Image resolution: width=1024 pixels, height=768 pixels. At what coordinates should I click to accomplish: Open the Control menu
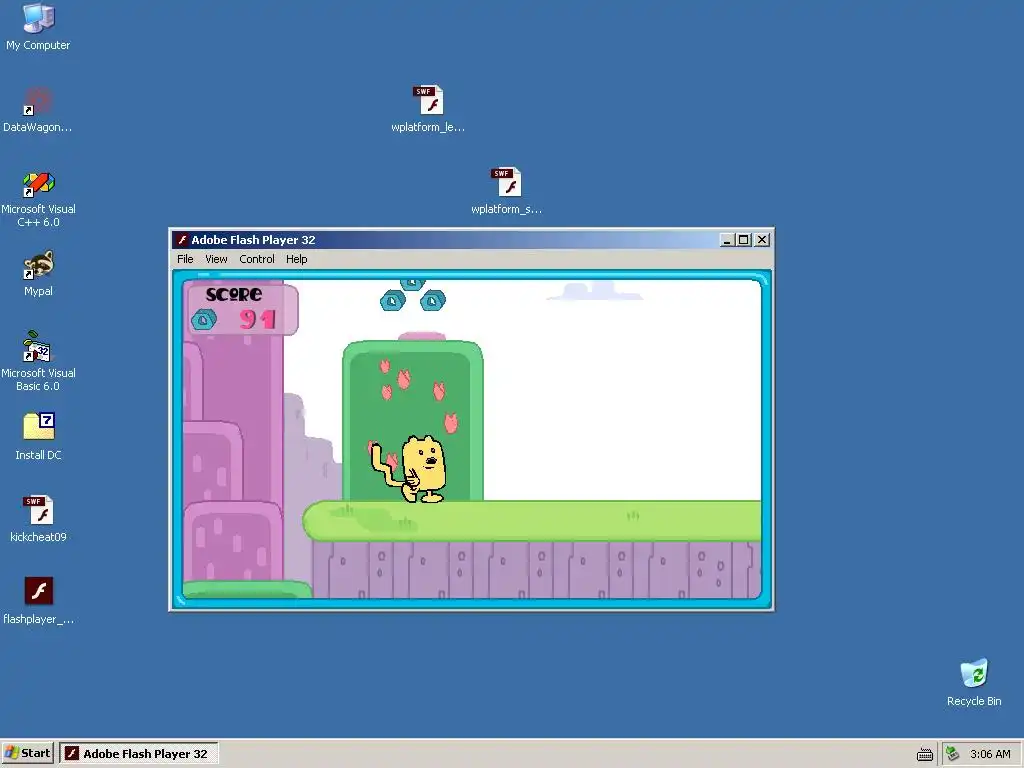[x=257, y=259]
